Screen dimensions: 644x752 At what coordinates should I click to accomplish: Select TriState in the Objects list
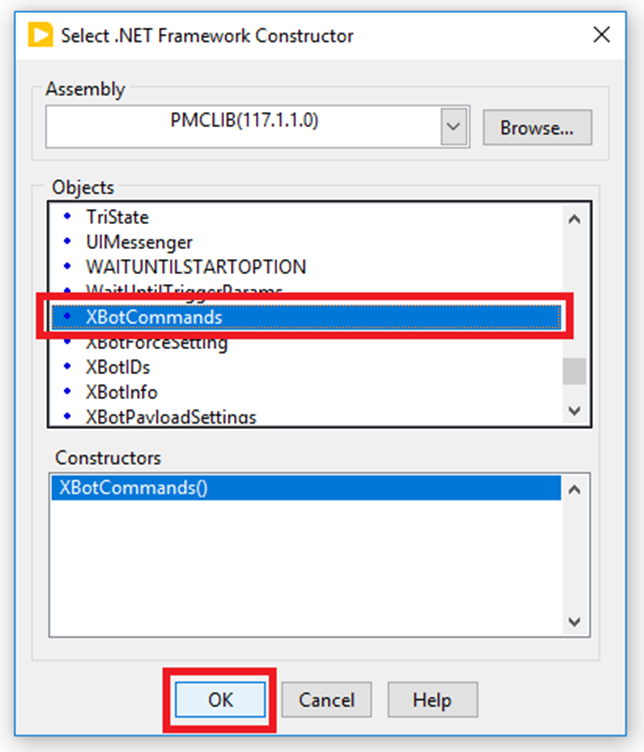pos(117,216)
